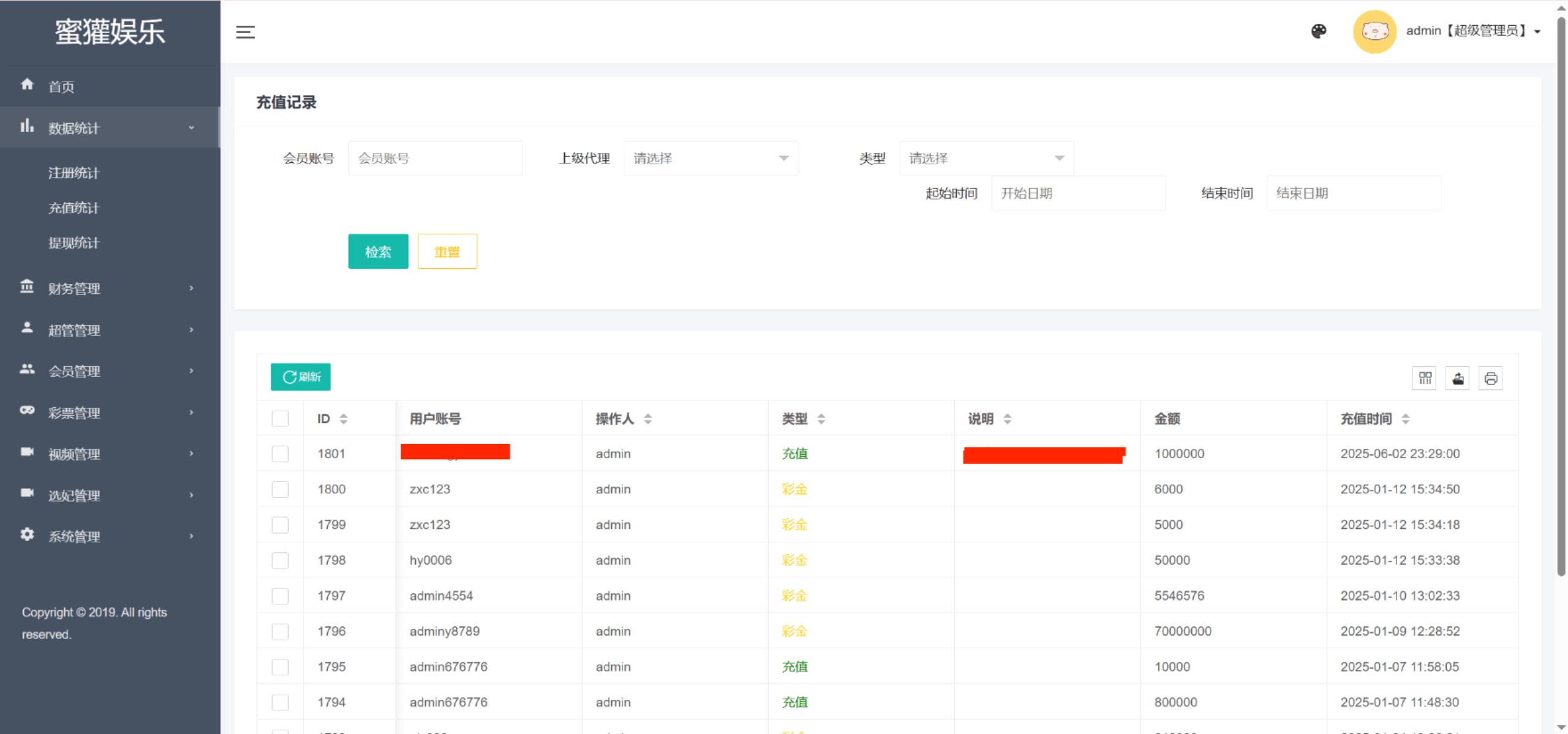Expand the 会员管理 submenu
This screenshot has height=734, width=1568.
pos(73,371)
